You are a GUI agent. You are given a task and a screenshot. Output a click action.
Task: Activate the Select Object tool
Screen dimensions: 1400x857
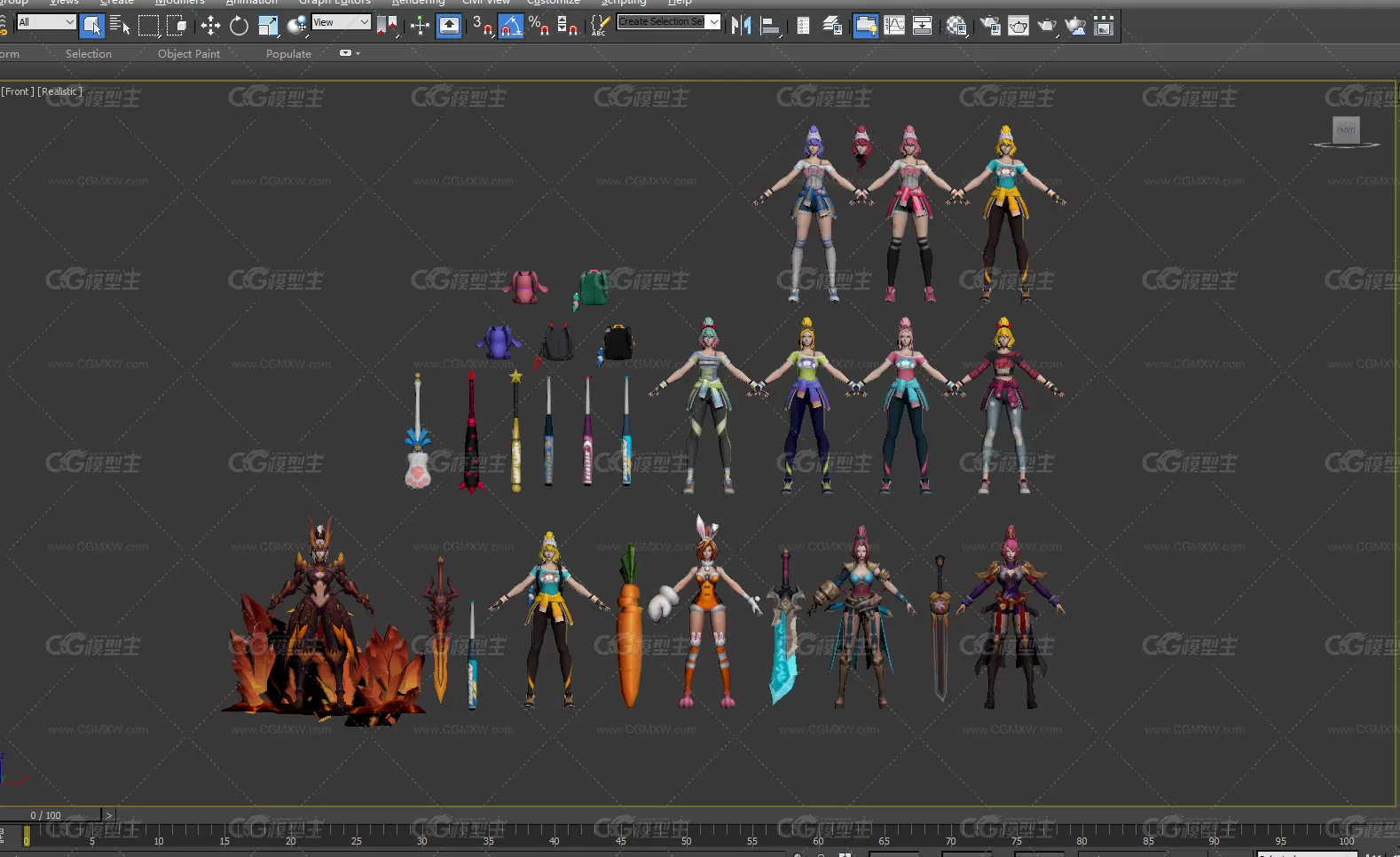(x=91, y=26)
